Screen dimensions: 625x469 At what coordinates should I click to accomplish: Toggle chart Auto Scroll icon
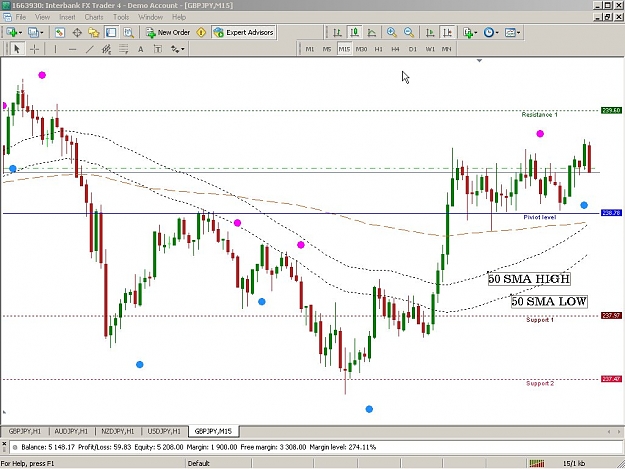click(x=430, y=32)
